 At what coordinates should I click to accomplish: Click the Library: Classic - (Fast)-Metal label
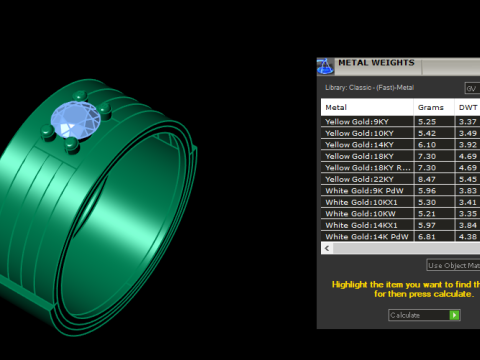click(369, 88)
